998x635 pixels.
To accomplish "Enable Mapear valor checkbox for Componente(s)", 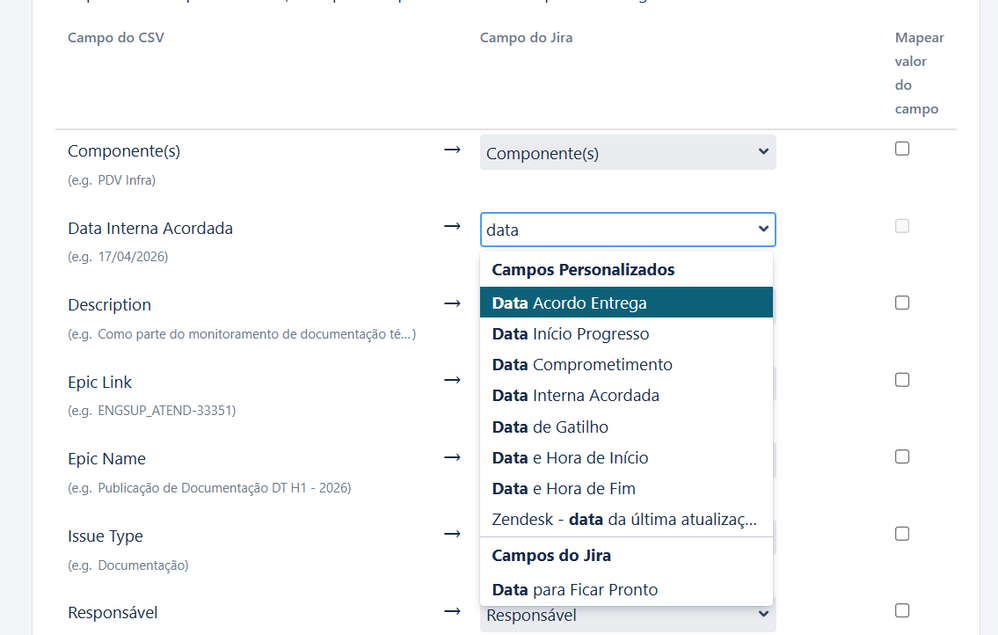I will point(902,147).
